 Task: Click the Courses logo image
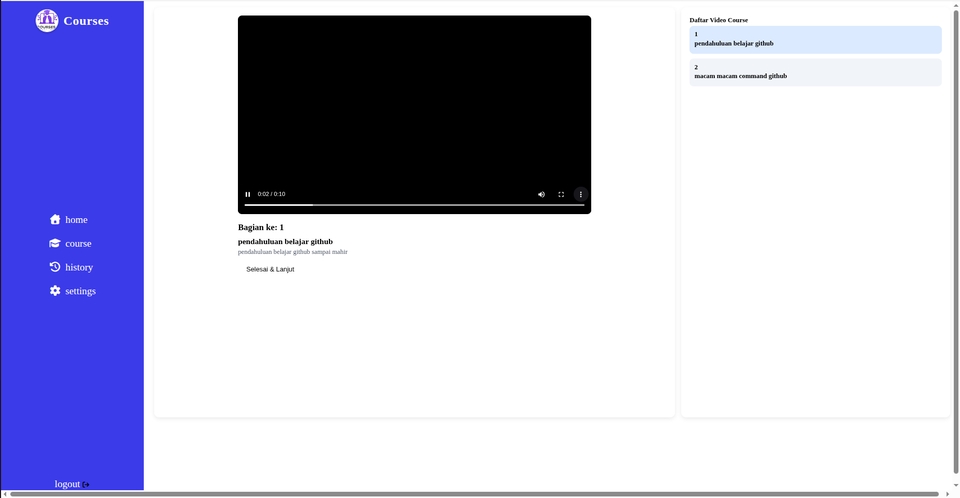point(47,20)
